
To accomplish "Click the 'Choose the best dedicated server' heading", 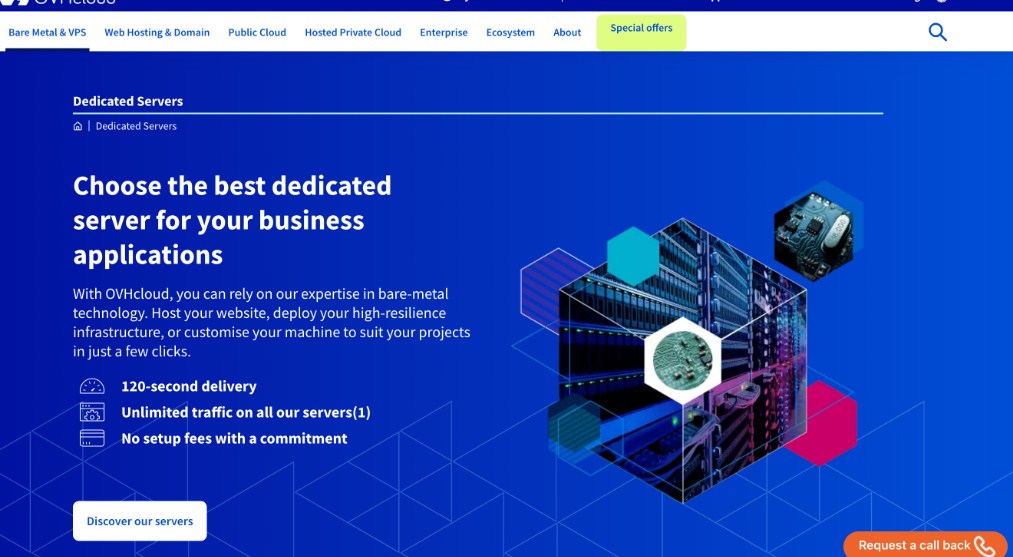I will [232, 220].
